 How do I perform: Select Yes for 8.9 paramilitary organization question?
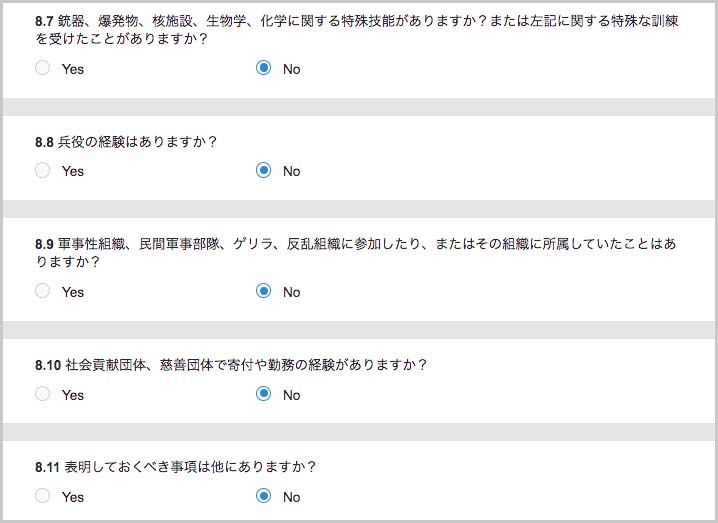[43, 291]
